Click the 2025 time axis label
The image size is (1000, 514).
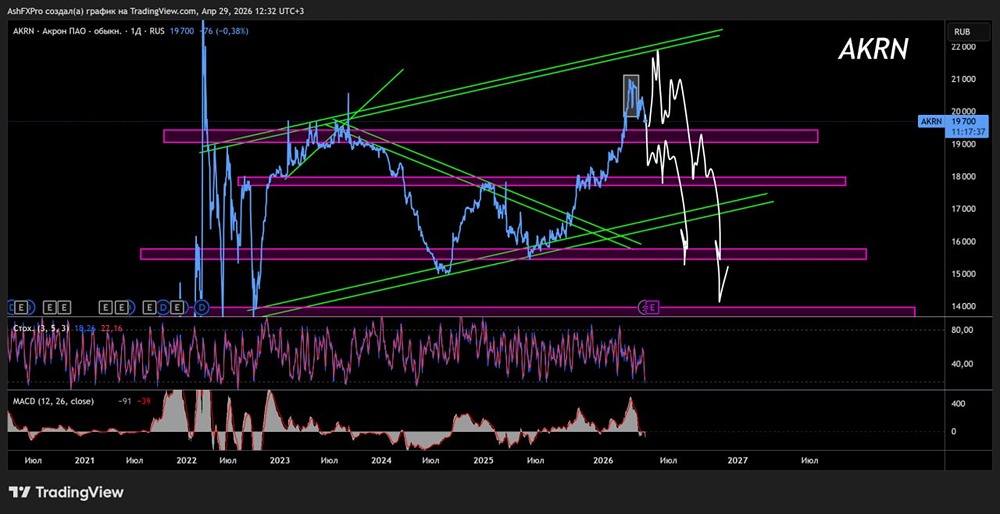[x=483, y=460]
